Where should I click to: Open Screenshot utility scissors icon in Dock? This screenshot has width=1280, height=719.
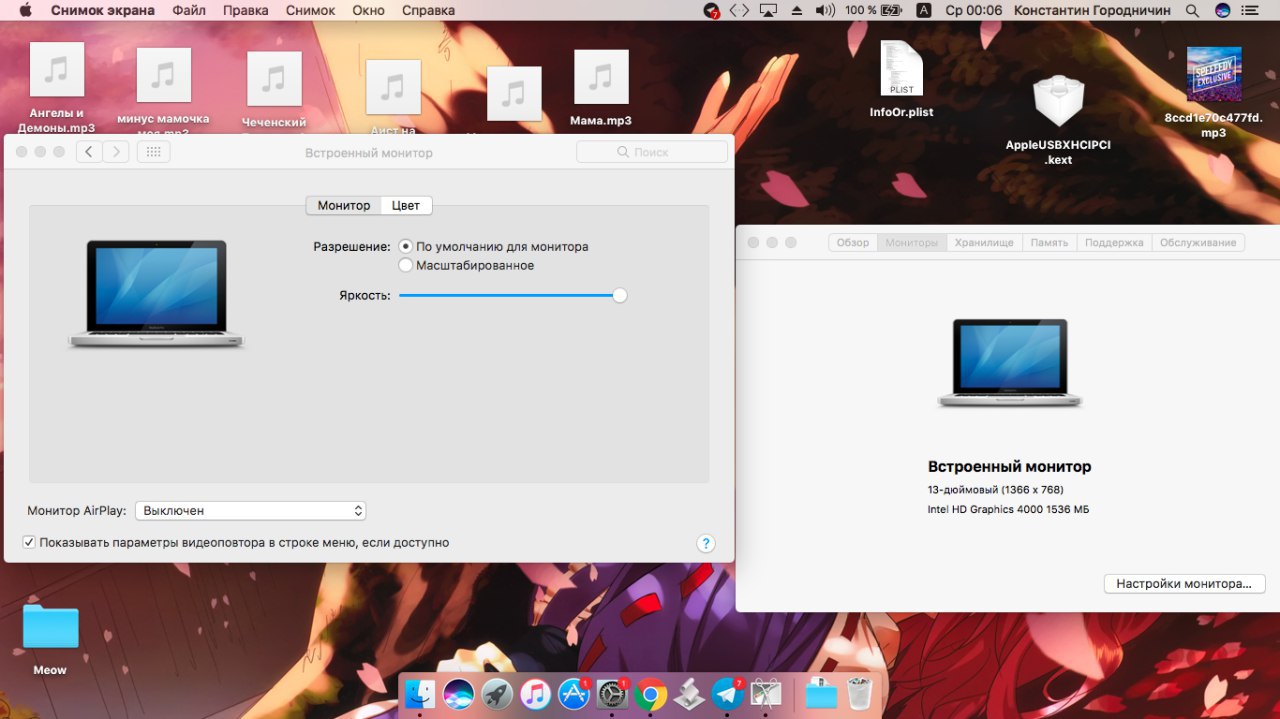(x=766, y=693)
